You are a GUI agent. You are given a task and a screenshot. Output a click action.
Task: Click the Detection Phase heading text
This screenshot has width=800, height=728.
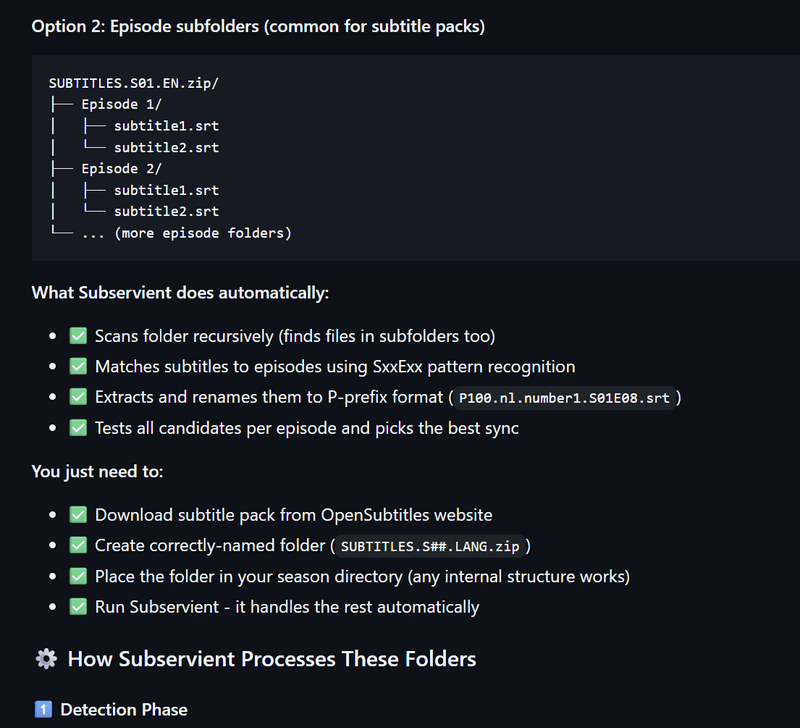coord(124,710)
